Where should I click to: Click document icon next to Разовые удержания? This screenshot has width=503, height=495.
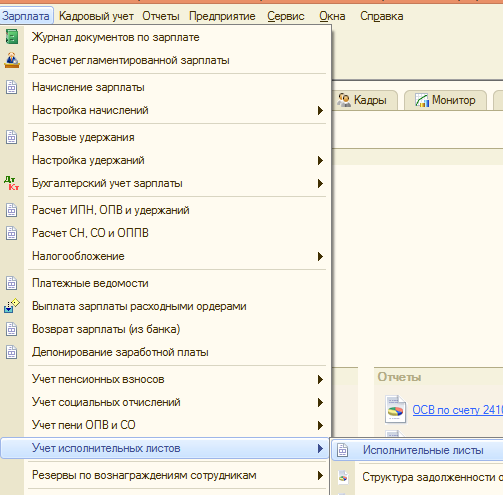click(x=12, y=137)
